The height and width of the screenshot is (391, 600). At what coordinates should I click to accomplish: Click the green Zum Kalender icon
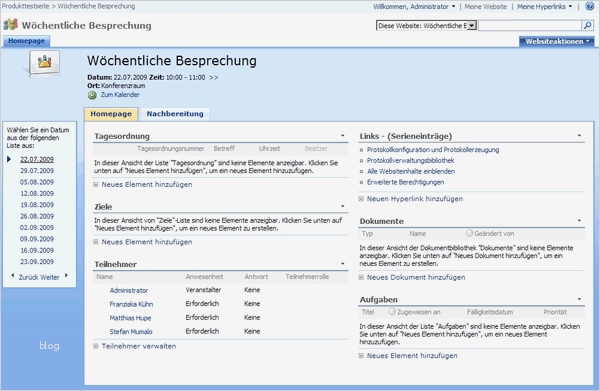[x=92, y=95]
